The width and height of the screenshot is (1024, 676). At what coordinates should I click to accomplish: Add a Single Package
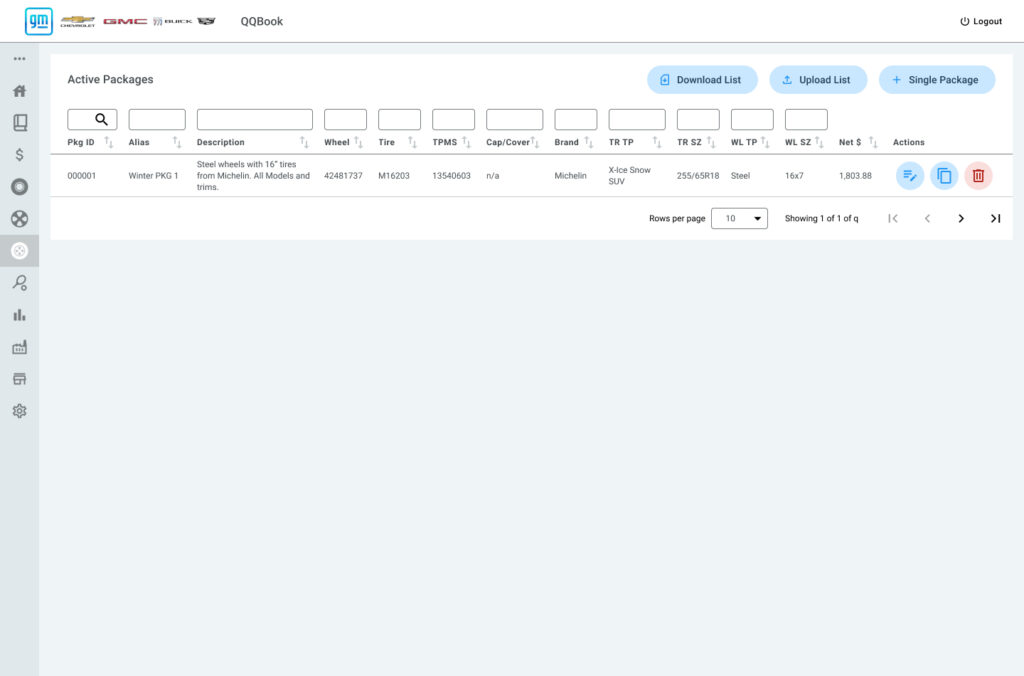click(x=936, y=80)
